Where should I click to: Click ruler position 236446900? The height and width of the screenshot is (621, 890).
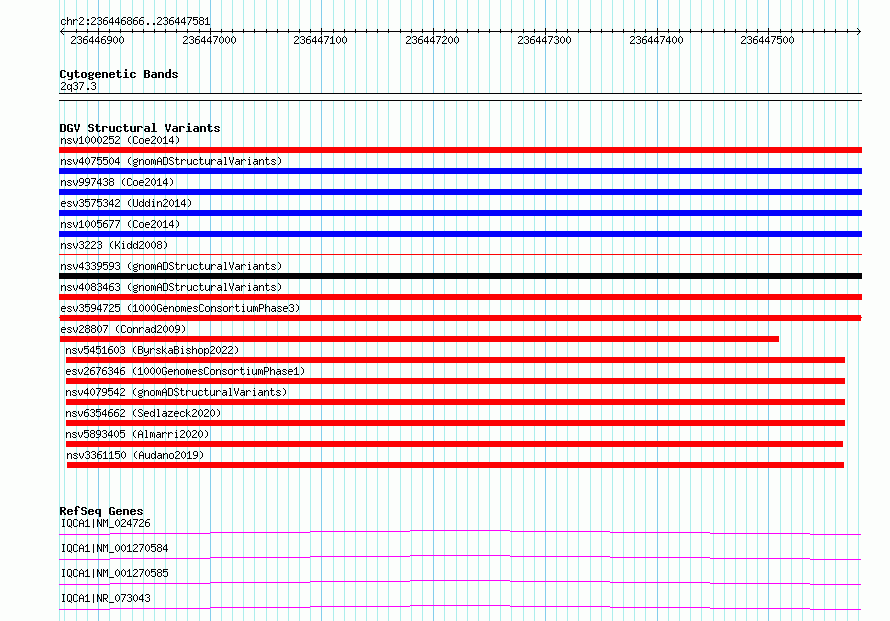pyautogui.click(x=97, y=40)
